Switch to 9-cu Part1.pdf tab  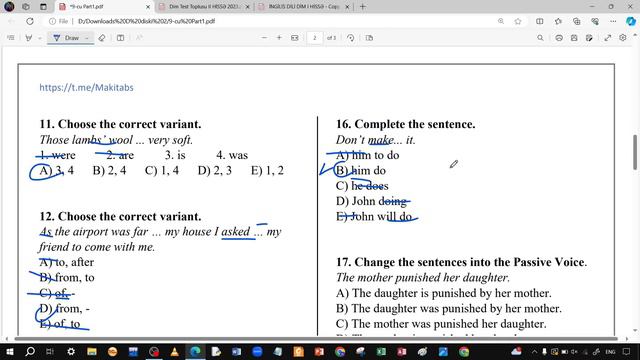[104, 7]
